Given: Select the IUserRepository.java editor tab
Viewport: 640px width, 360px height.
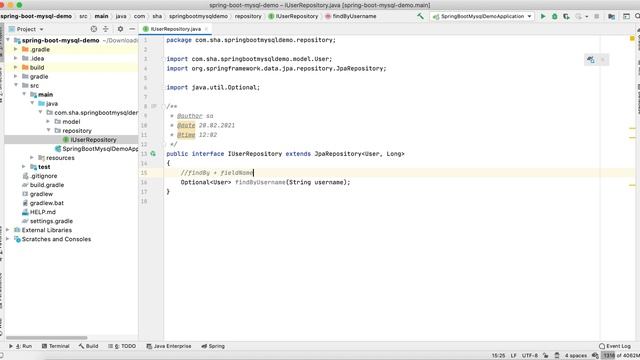Looking at the screenshot, I should pos(175,29).
